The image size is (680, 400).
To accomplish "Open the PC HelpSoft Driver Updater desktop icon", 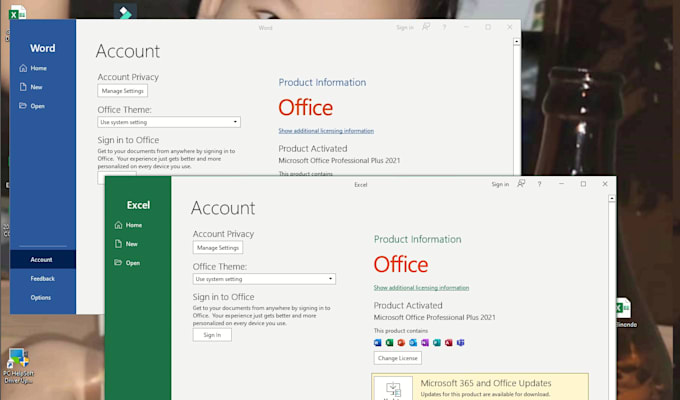I will 18,365.
